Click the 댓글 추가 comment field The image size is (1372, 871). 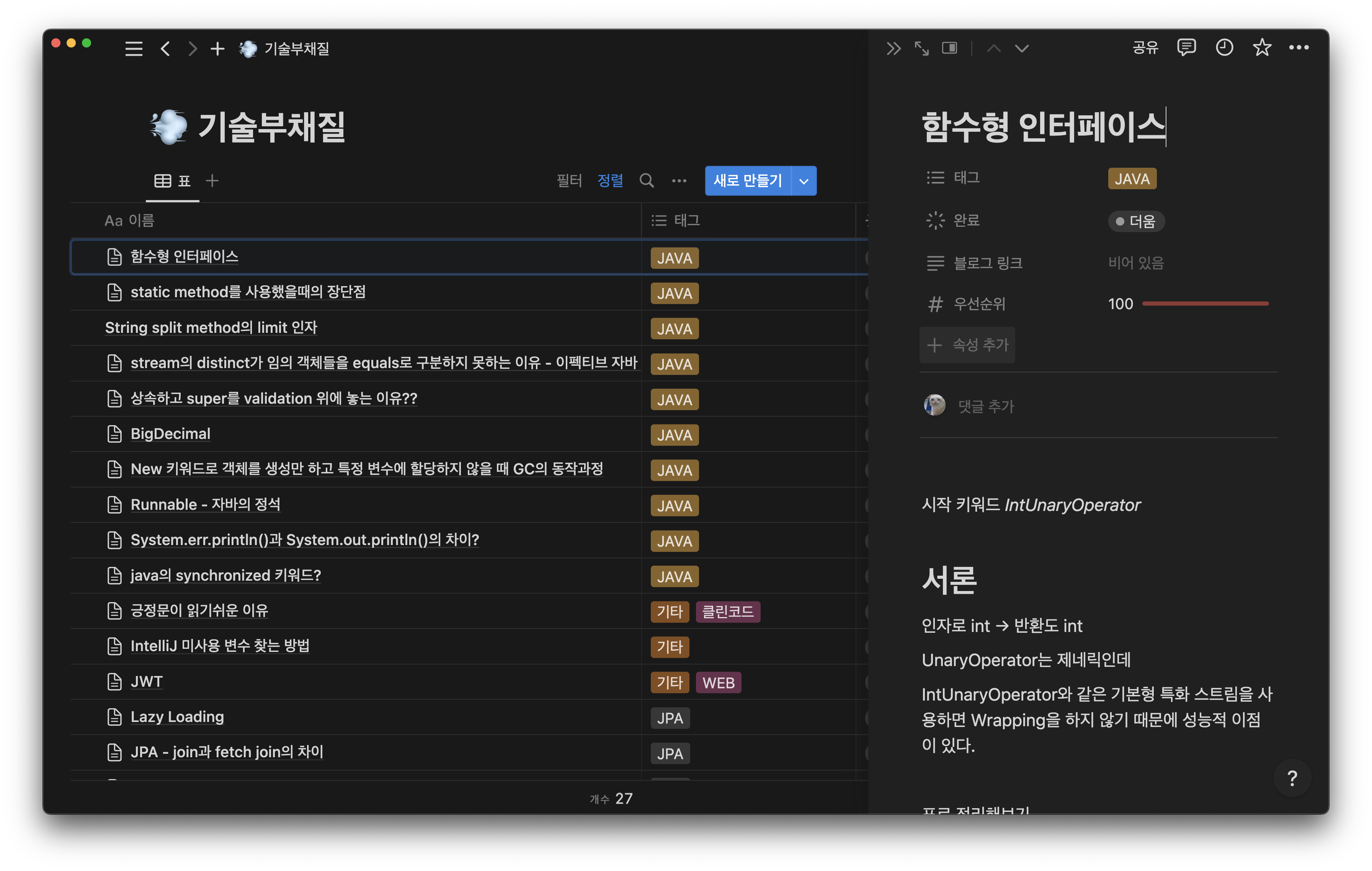click(x=986, y=406)
